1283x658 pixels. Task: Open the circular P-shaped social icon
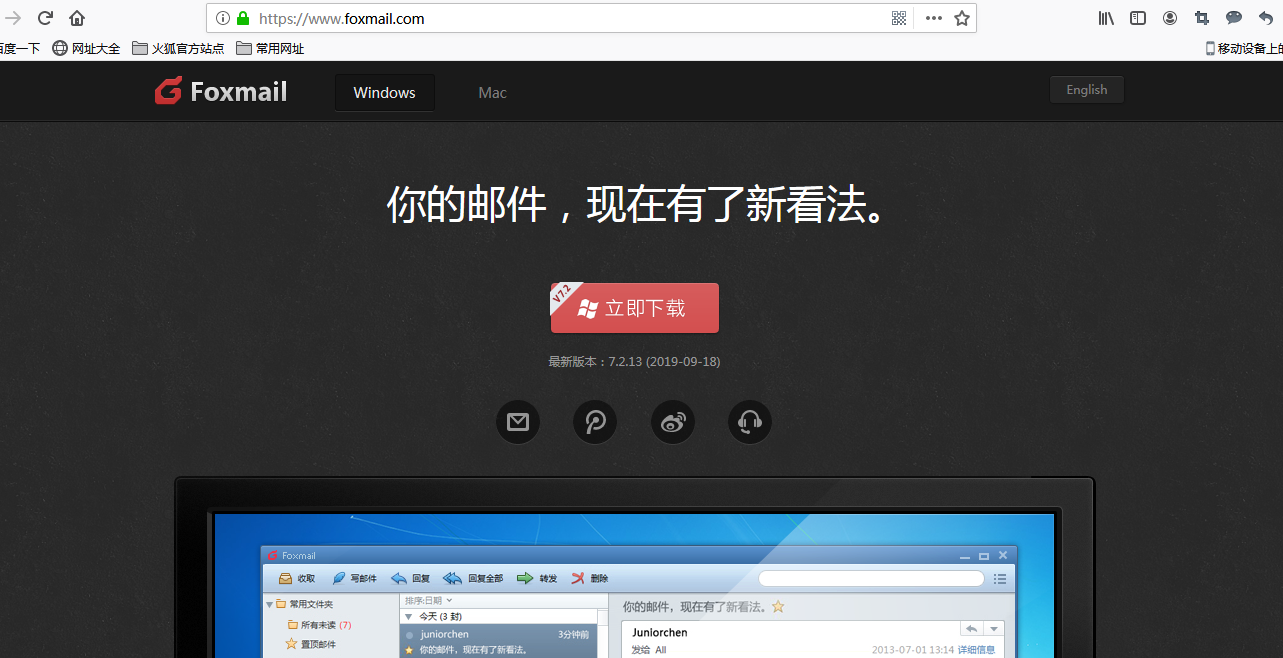595,422
